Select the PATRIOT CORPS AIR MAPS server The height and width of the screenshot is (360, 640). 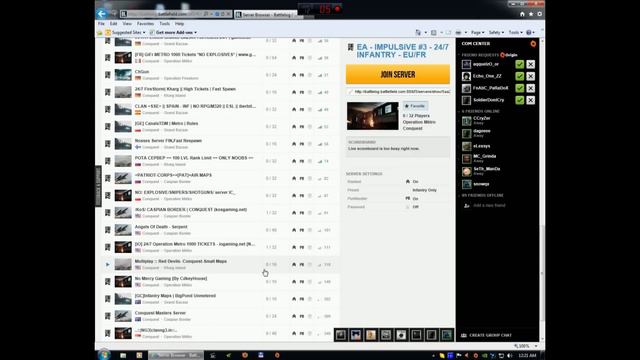click(220, 178)
